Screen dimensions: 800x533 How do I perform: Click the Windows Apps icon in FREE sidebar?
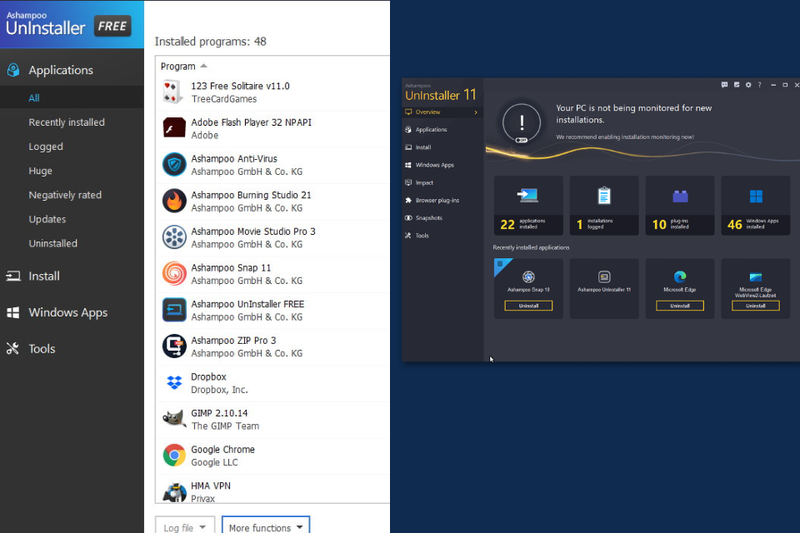[x=13, y=313]
